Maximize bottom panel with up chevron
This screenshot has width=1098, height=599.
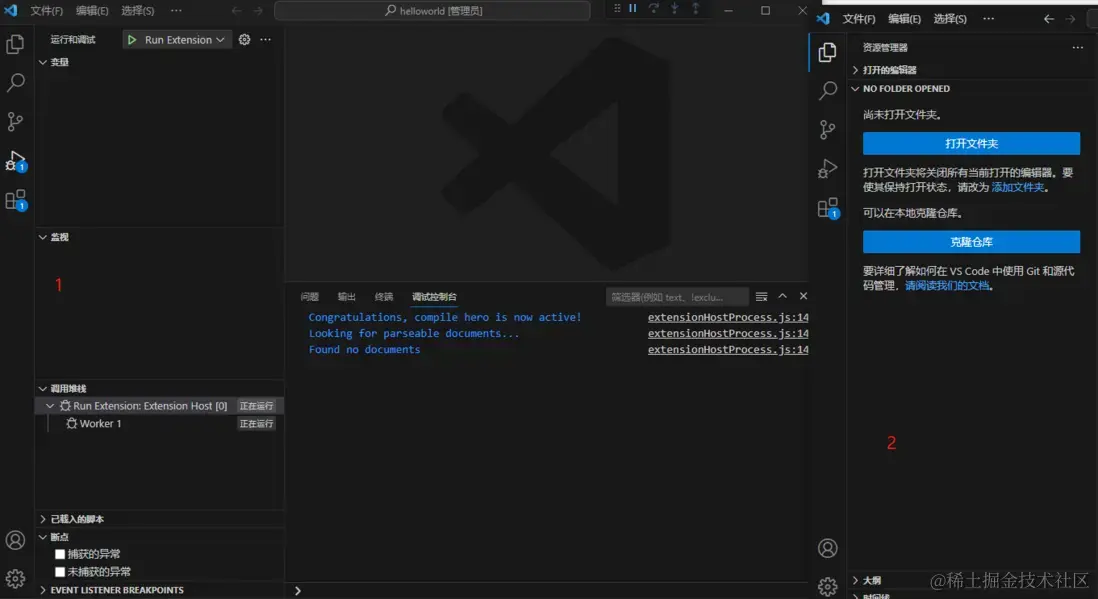coord(782,296)
